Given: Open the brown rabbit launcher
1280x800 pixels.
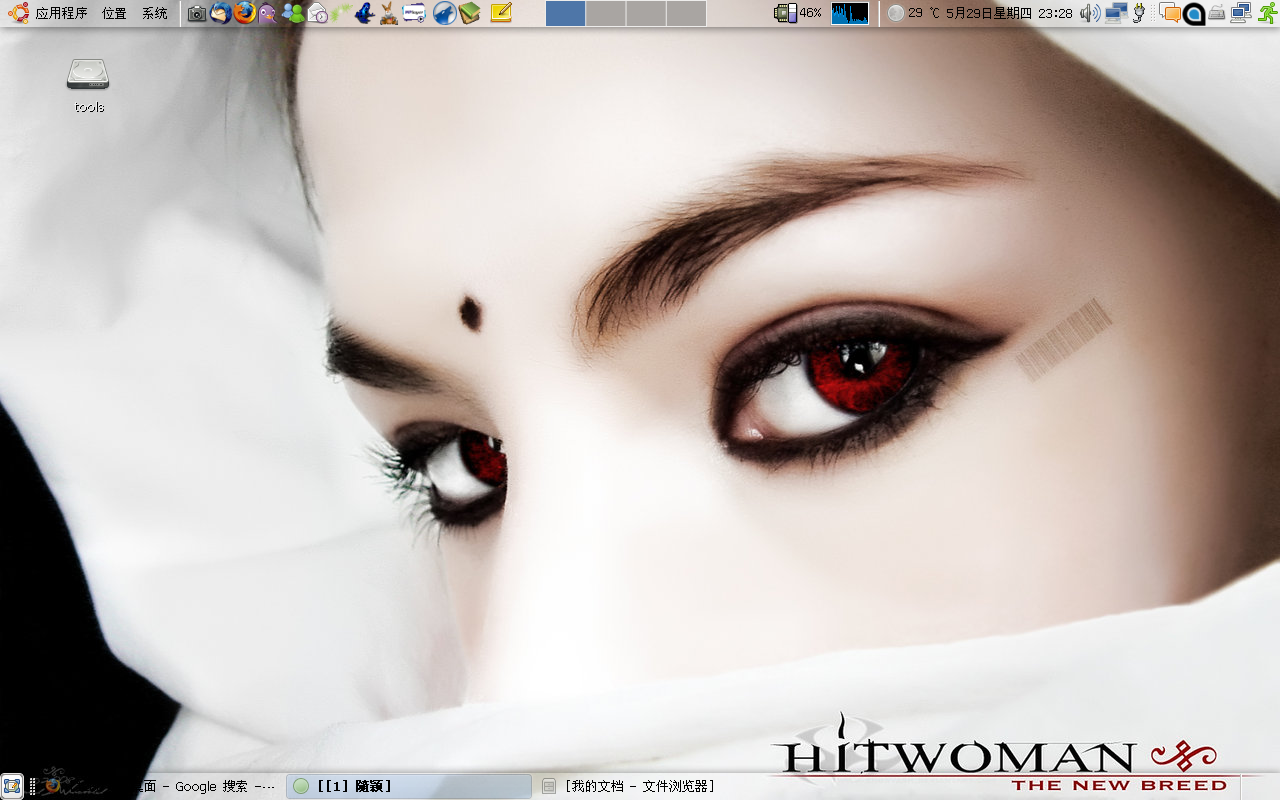Looking at the screenshot, I should (x=389, y=13).
